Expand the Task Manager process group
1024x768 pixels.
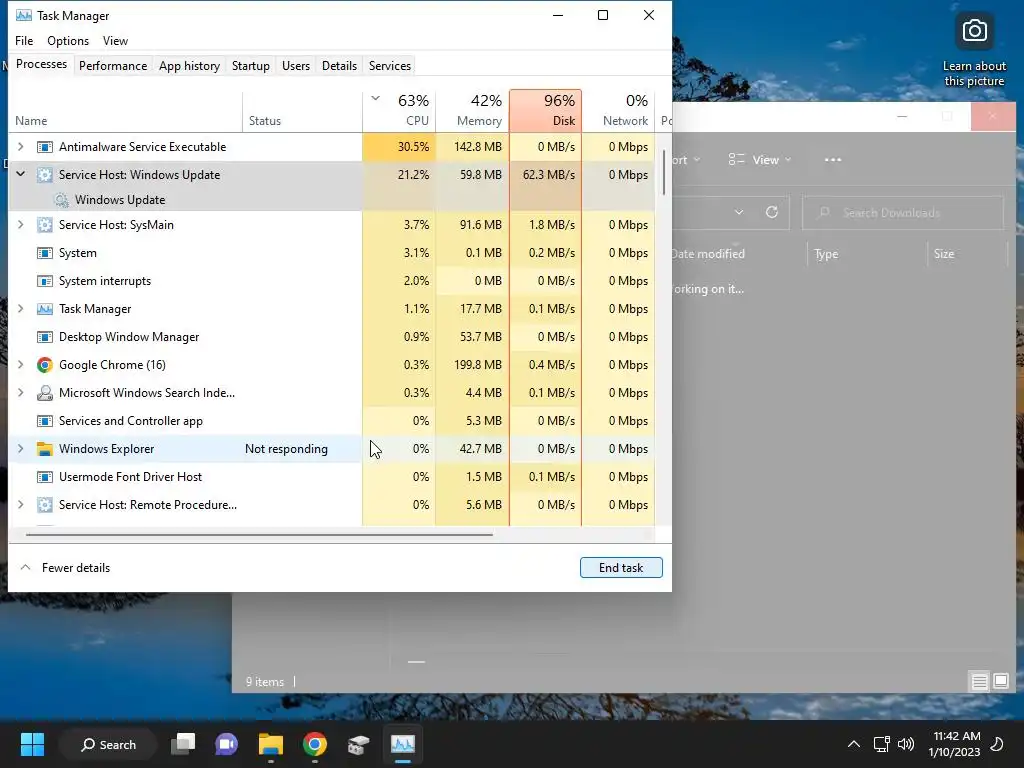(x=20, y=309)
